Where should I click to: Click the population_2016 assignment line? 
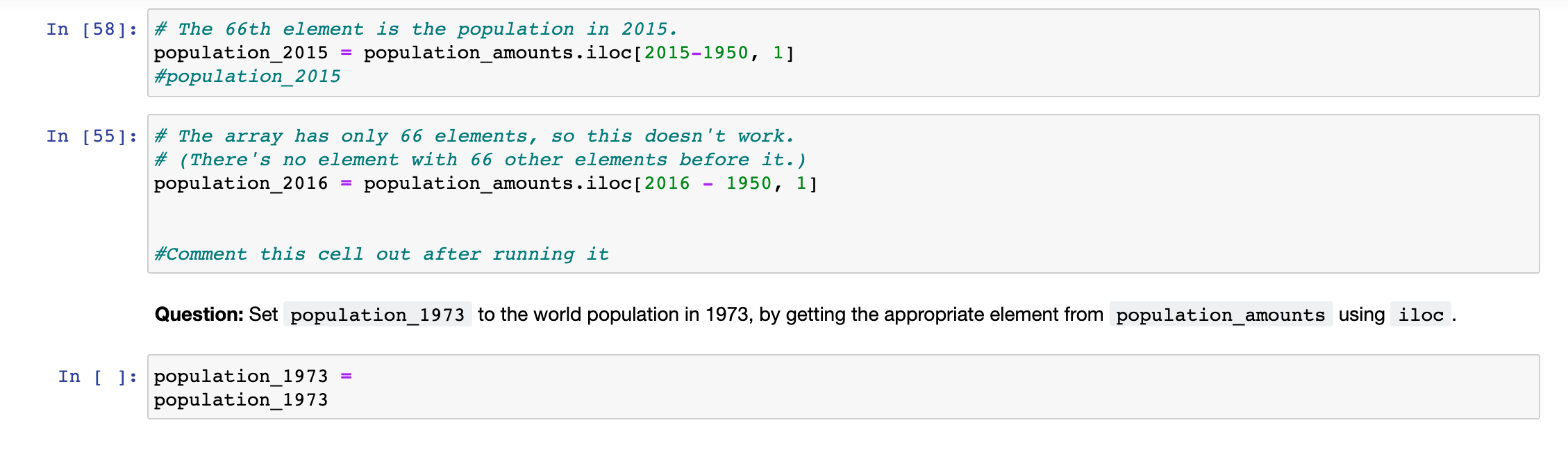point(486,183)
